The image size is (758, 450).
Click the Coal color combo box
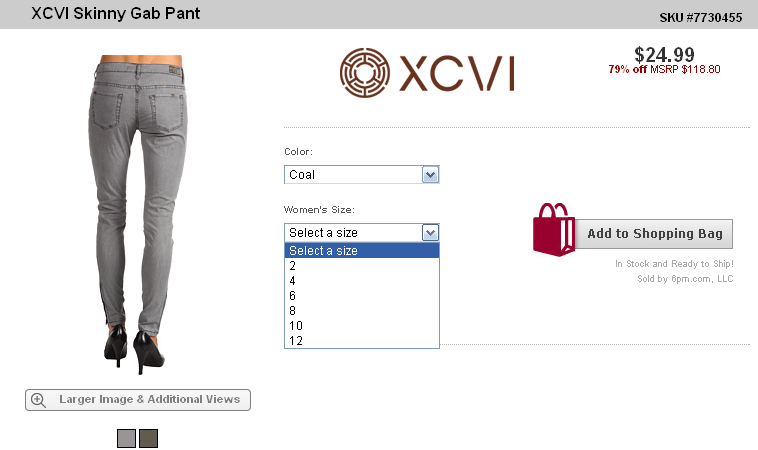(x=362, y=174)
